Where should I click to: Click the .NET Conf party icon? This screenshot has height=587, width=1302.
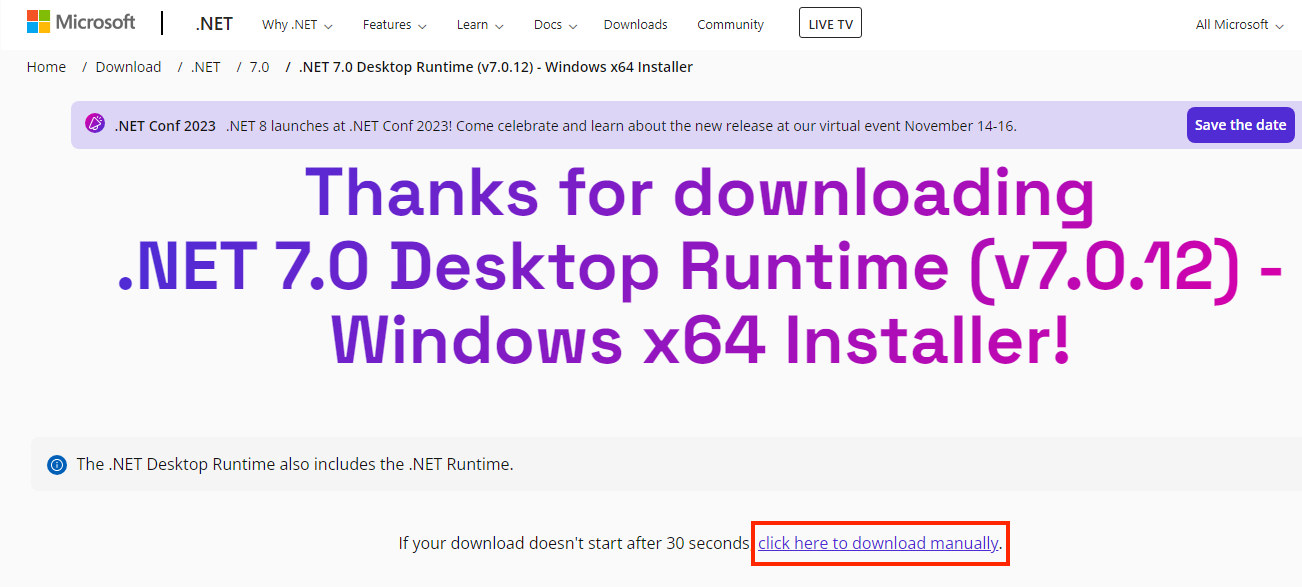tap(95, 124)
